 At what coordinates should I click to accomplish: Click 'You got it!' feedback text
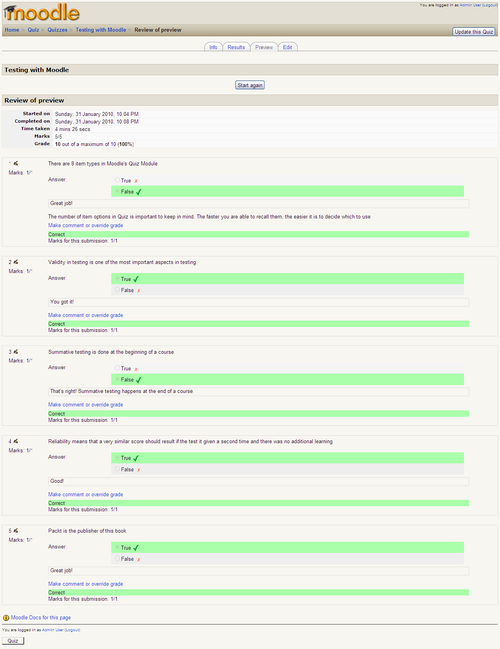62,302
